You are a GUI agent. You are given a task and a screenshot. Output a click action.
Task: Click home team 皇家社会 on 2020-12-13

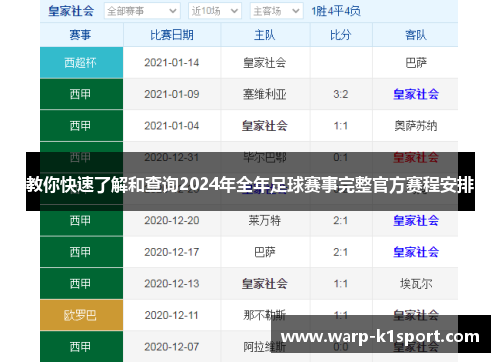[265, 284]
